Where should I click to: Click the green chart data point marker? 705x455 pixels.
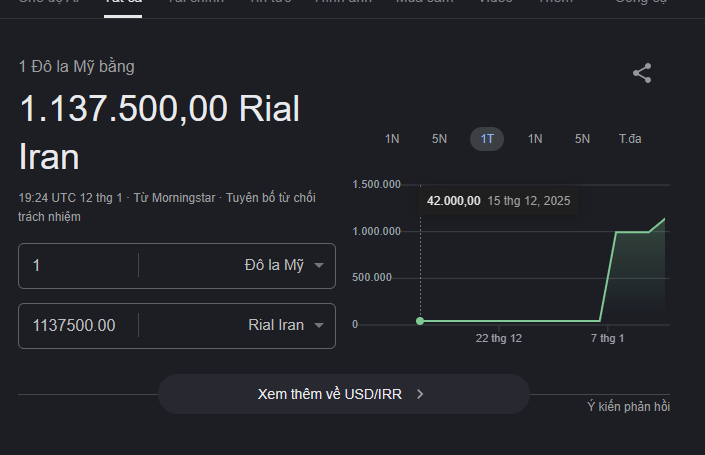coord(420,321)
